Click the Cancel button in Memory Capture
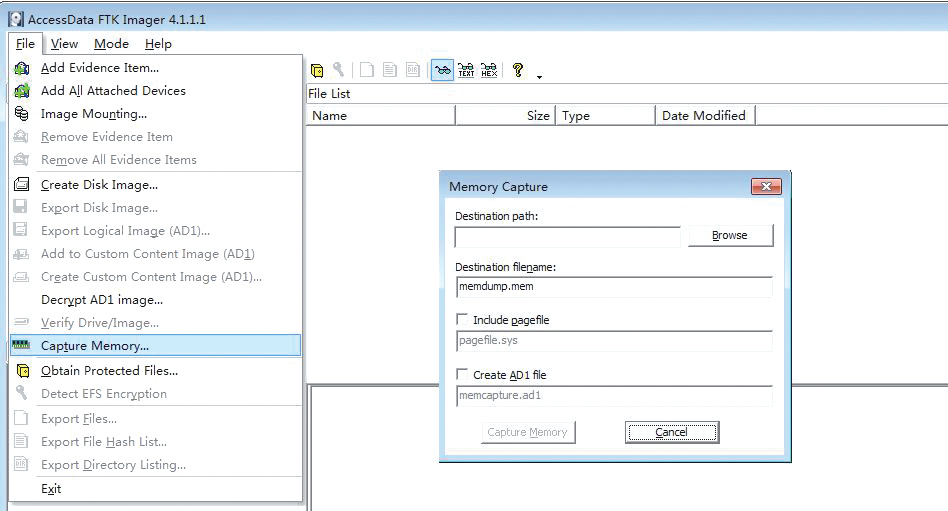948x511 pixels. 672,432
